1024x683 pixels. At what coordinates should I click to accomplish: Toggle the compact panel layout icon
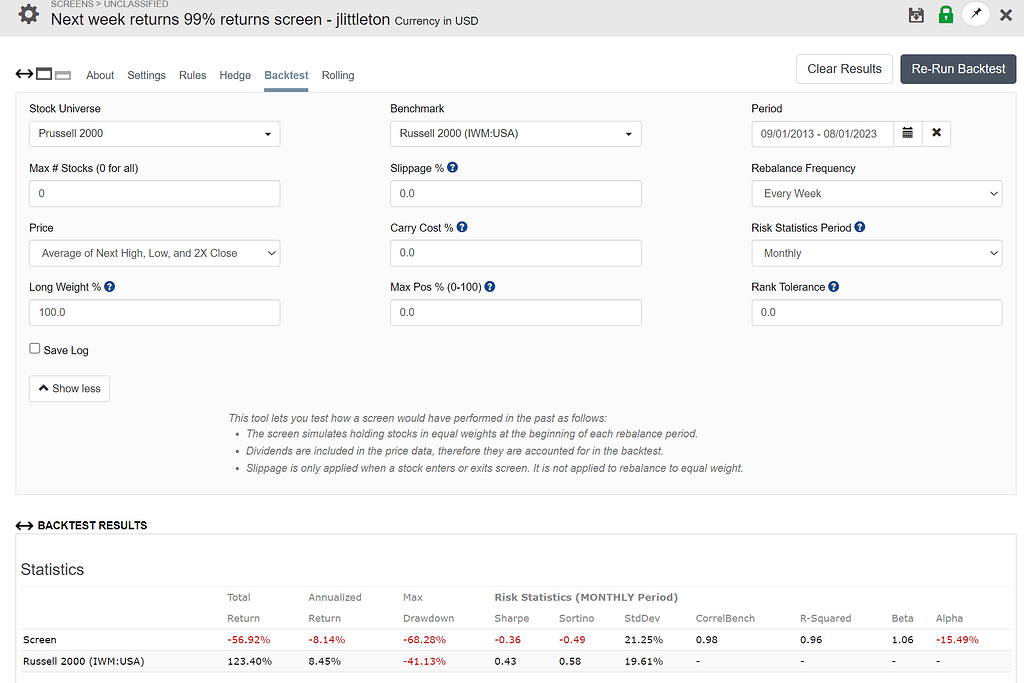(x=63, y=75)
